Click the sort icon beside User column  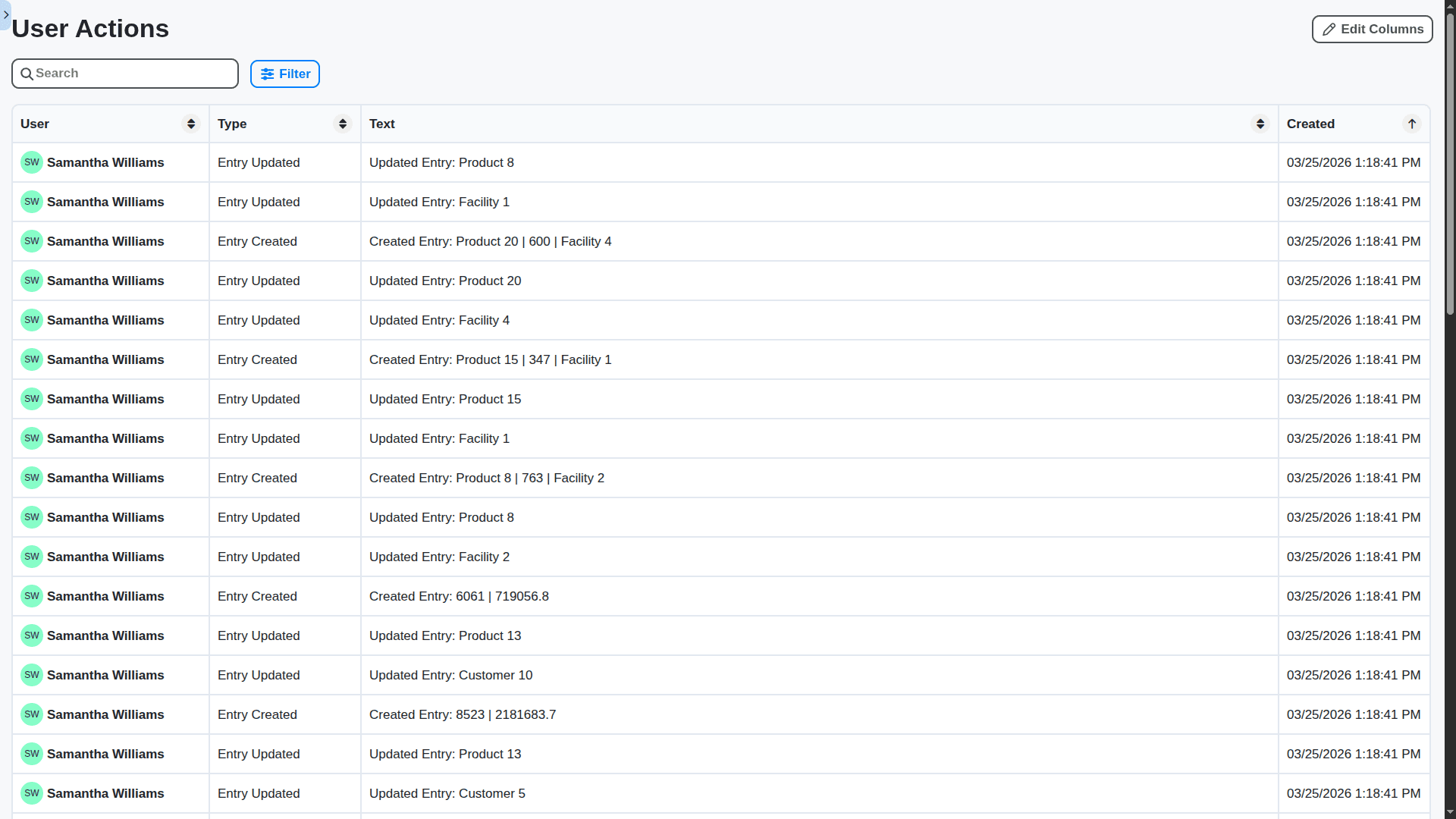[190, 124]
